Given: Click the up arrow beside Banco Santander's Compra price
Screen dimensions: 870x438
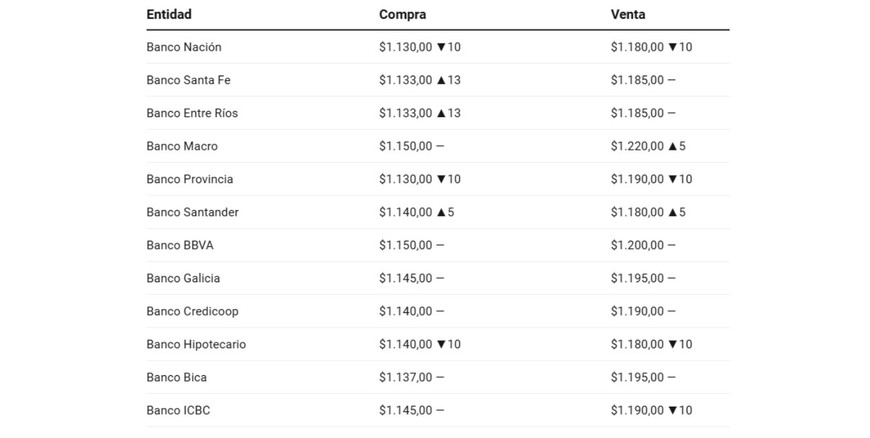Looking at the screenshot, I should (x=441, y=212).
